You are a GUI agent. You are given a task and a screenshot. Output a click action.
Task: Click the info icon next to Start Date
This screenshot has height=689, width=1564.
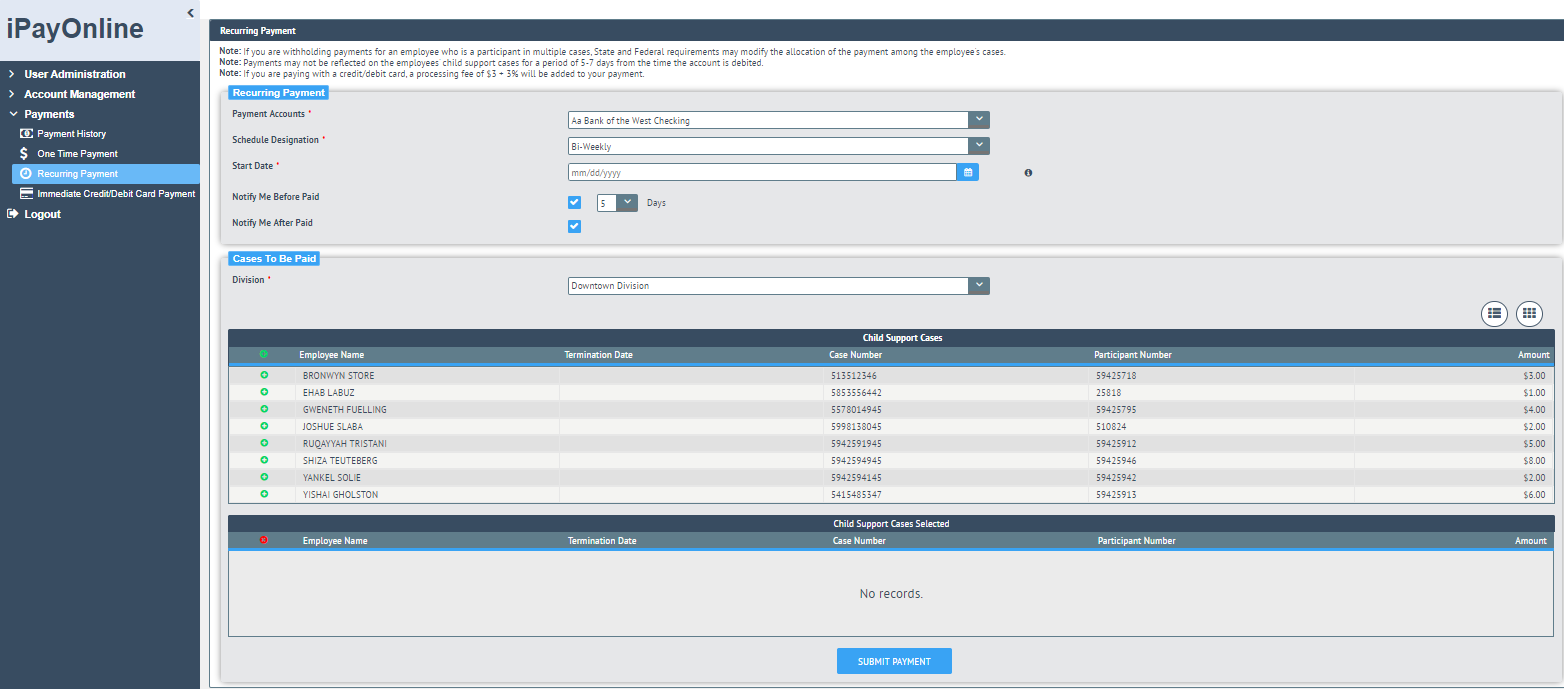point(1028,173)
